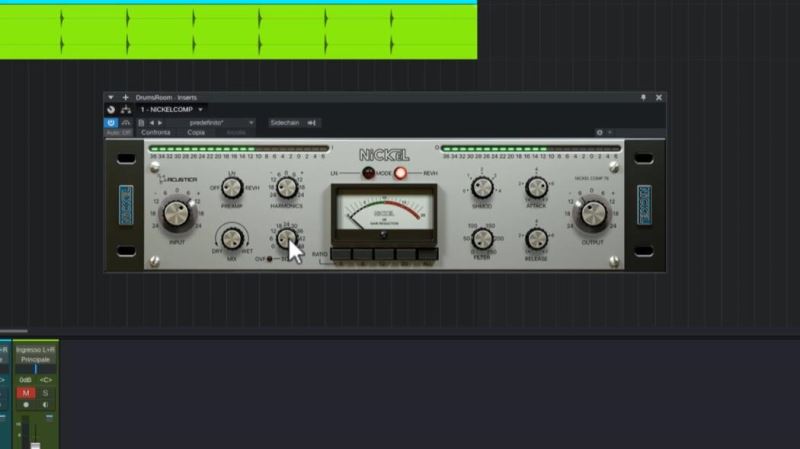
Task: Click the PREAMP selector knob
Action: coord(232,188)
